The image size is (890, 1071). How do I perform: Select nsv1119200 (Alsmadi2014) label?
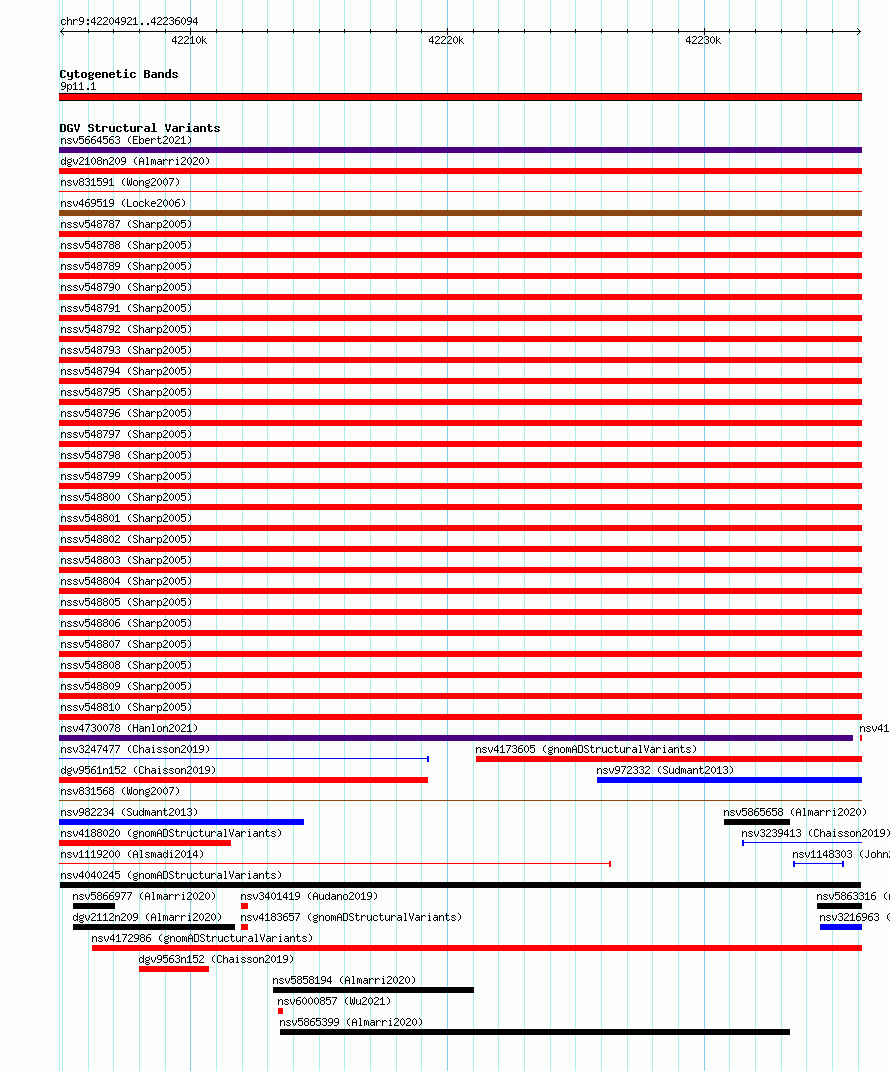coord(132,854)
